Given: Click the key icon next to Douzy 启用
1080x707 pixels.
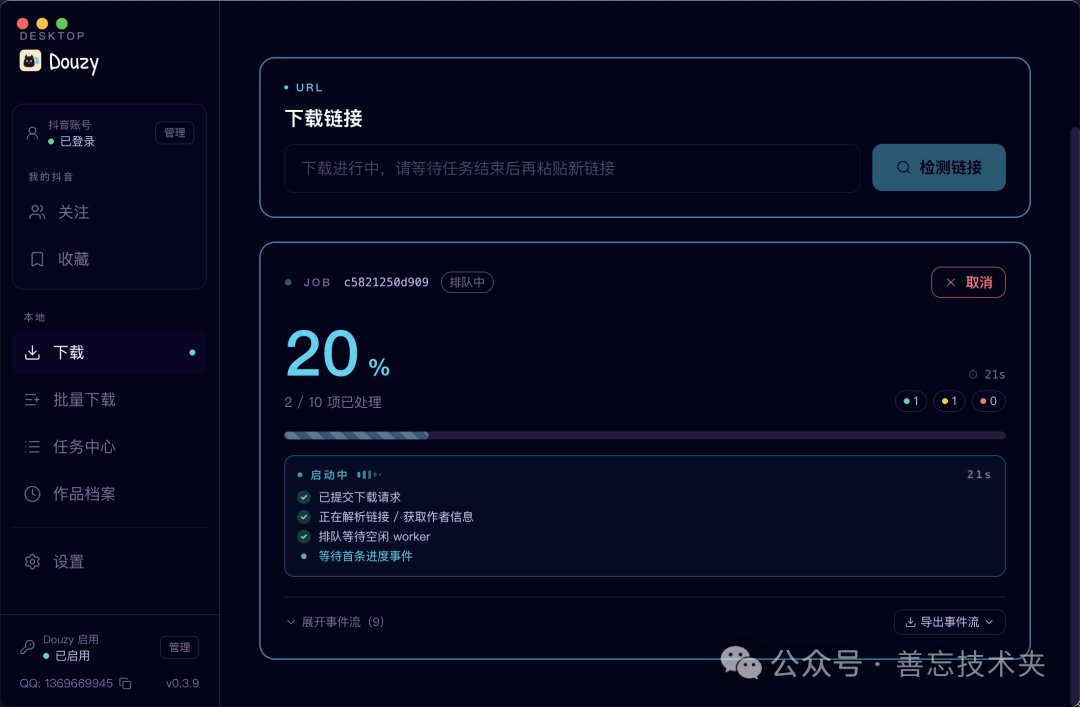Looking at the screenshot, I should (x=28, y=647).
